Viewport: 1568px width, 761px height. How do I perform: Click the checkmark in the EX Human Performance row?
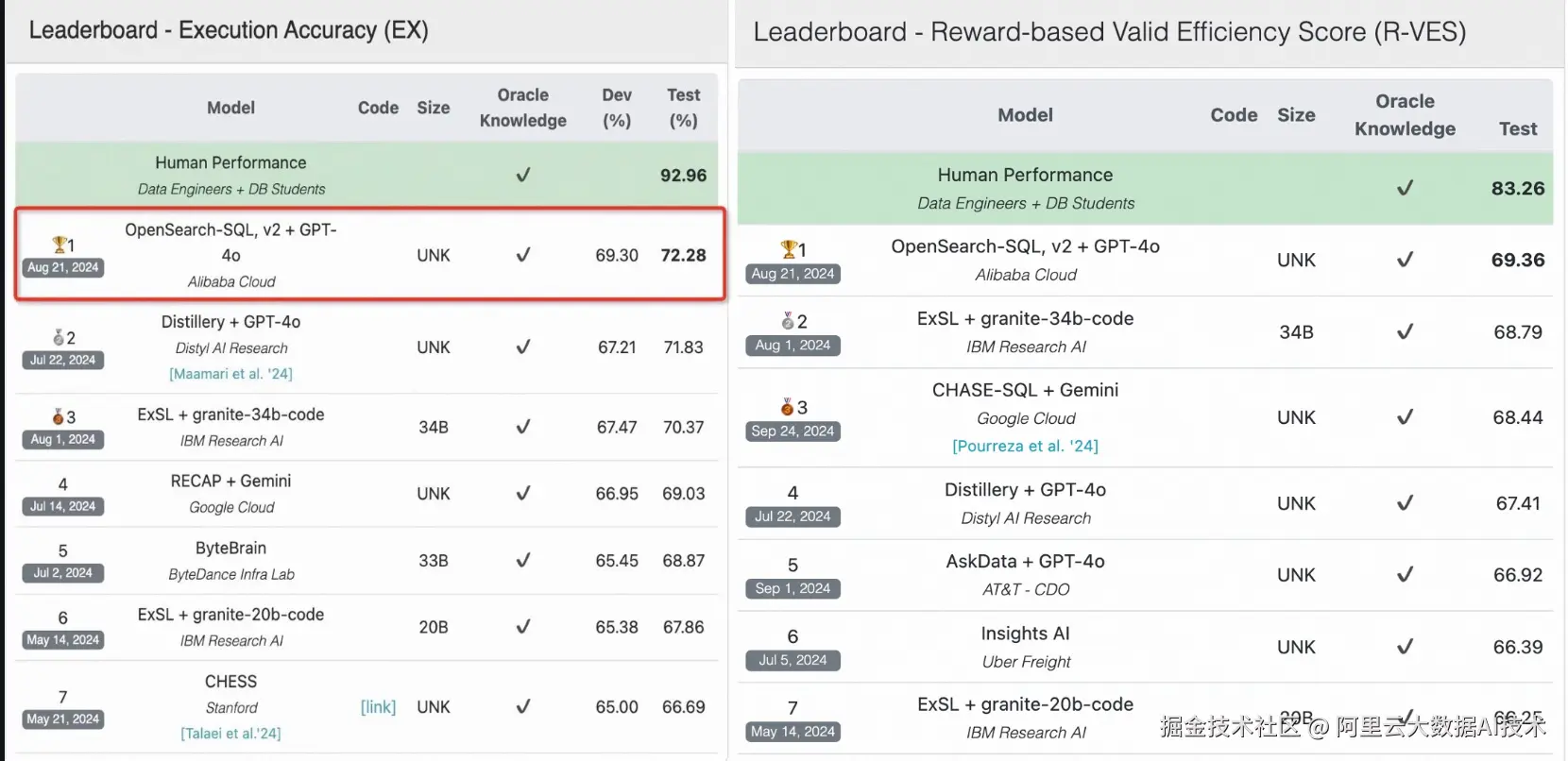coord(522,175)
